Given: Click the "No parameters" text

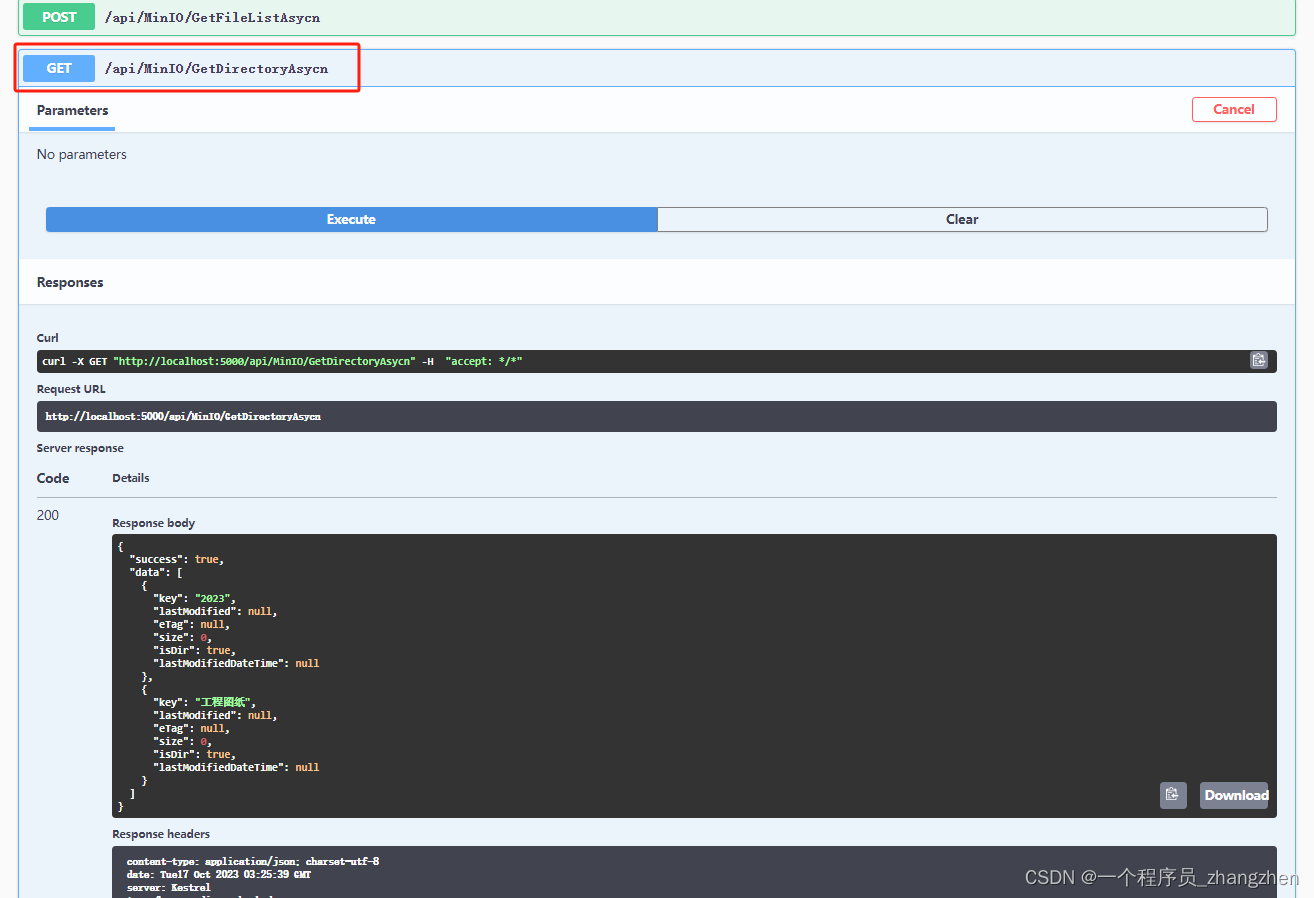Looking at the screenshot, I should coord(82,154).
